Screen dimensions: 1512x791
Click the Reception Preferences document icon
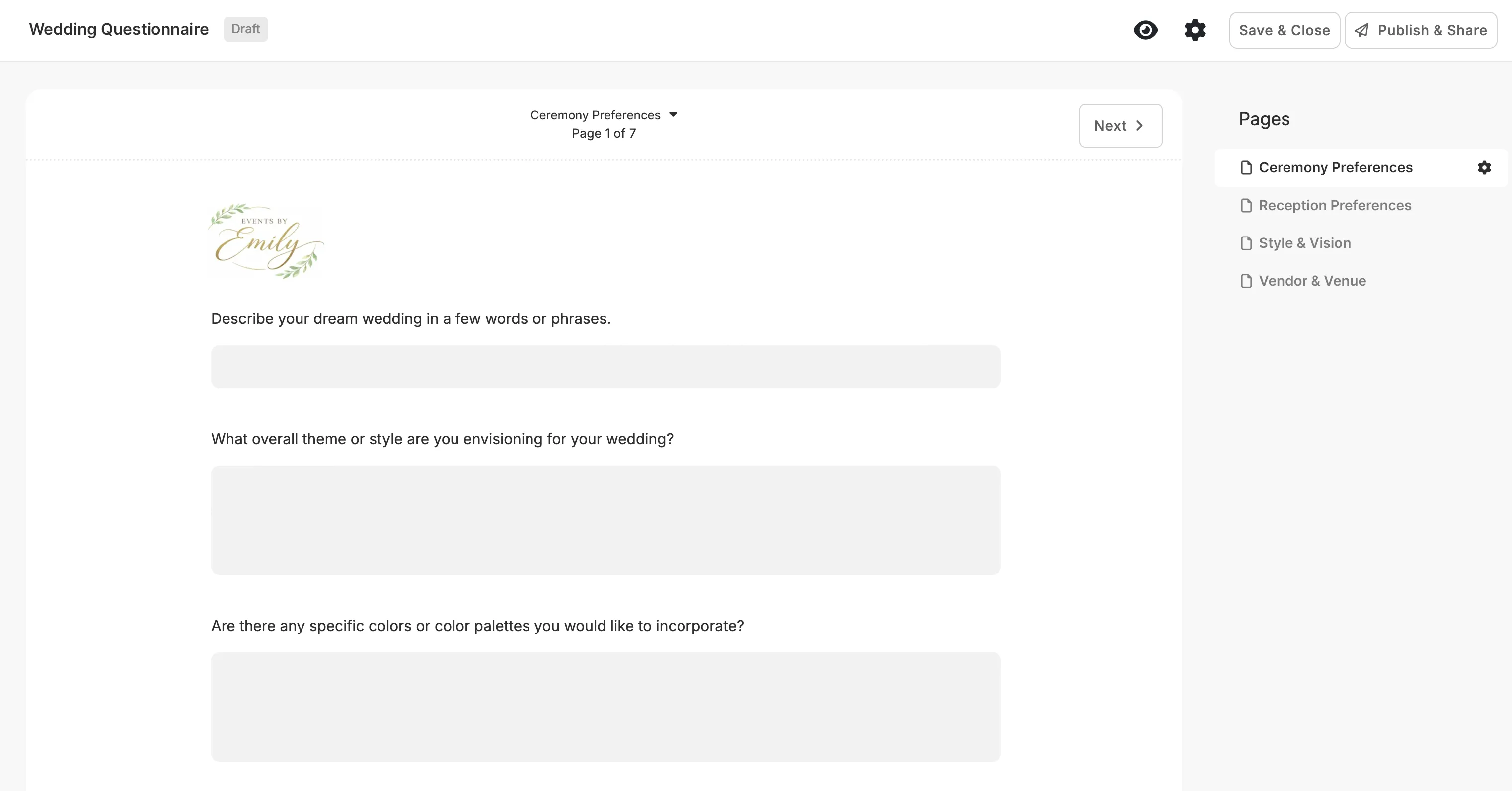pos(1246,206)
